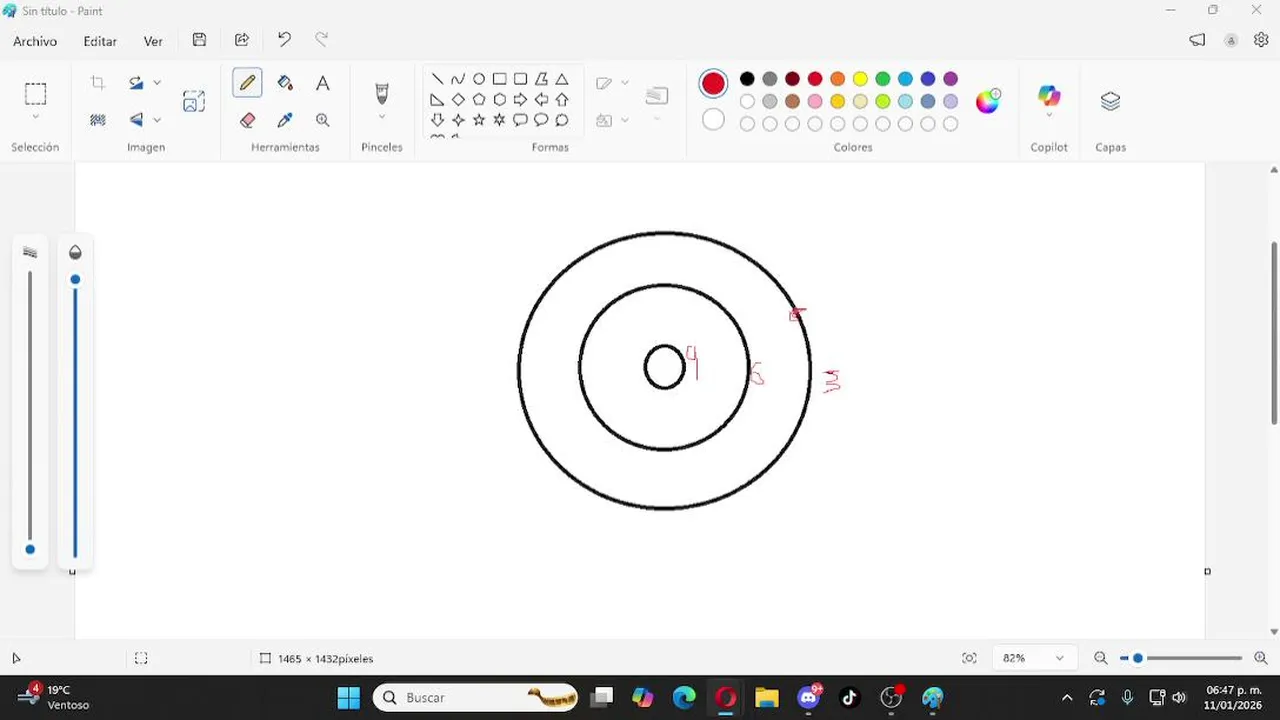The height and width of the screenshot is (720, 1280).
Task: Click the fit to window icon
Action: click(x=969, y=658)
